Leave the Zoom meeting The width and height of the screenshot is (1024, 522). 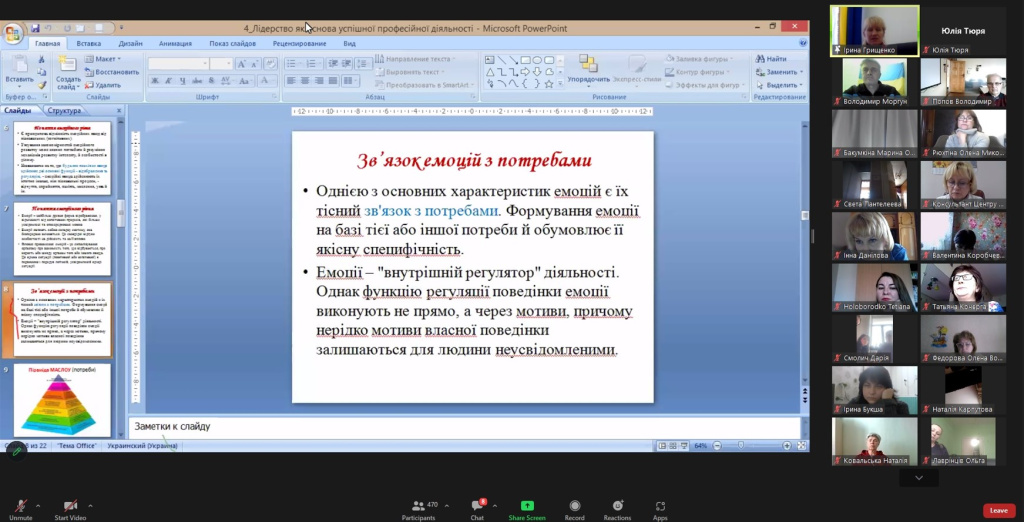pos(999,510)
